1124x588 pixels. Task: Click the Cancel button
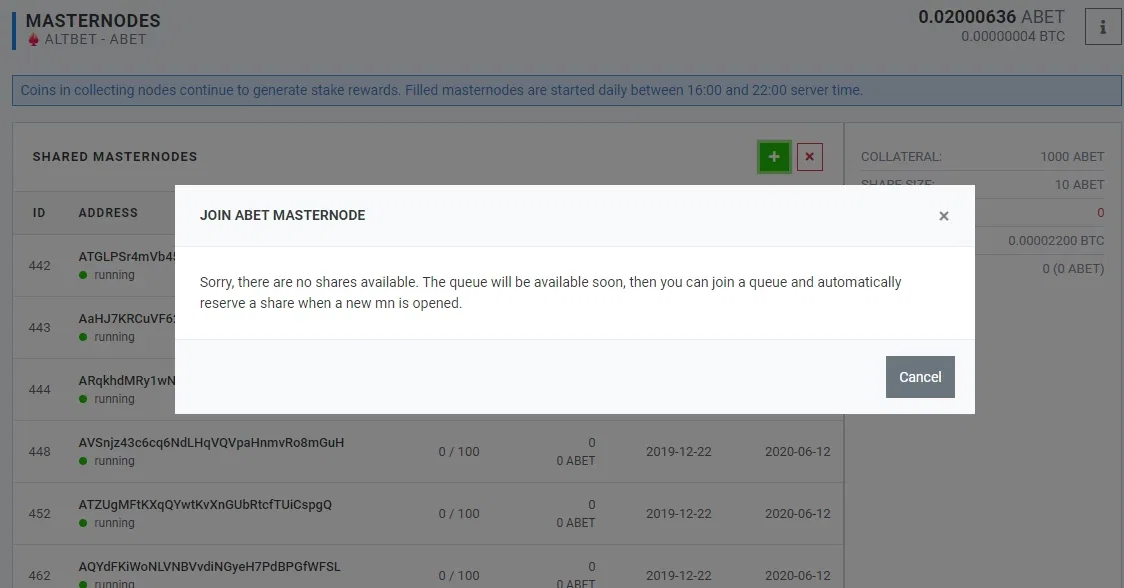point(920,377)
